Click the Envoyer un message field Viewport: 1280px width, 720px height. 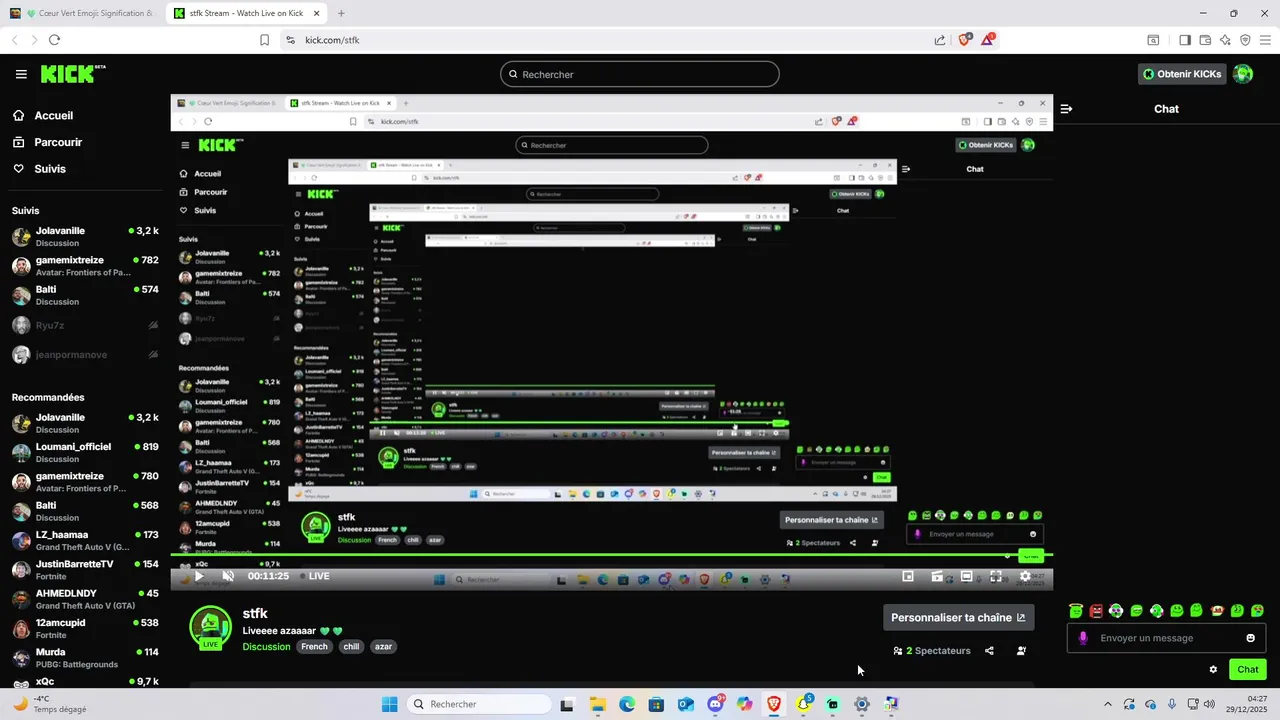pyautogui.click(x=1166, y=638)
